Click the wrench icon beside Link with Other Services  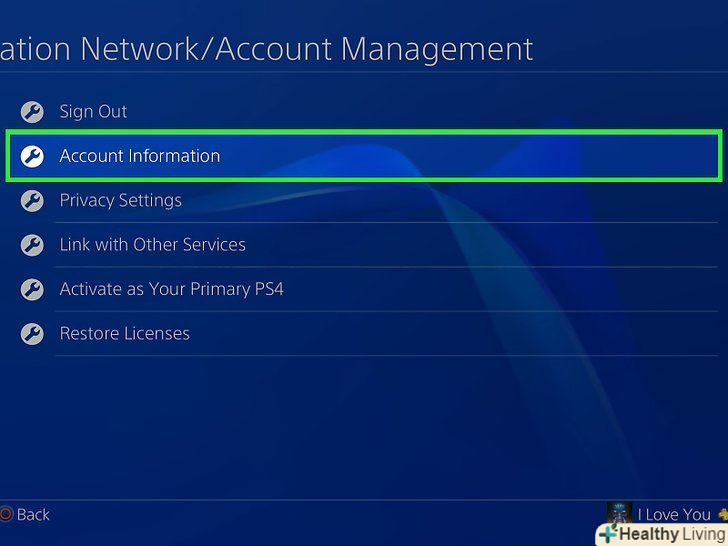pyautogui.click(x=32, y=245)
